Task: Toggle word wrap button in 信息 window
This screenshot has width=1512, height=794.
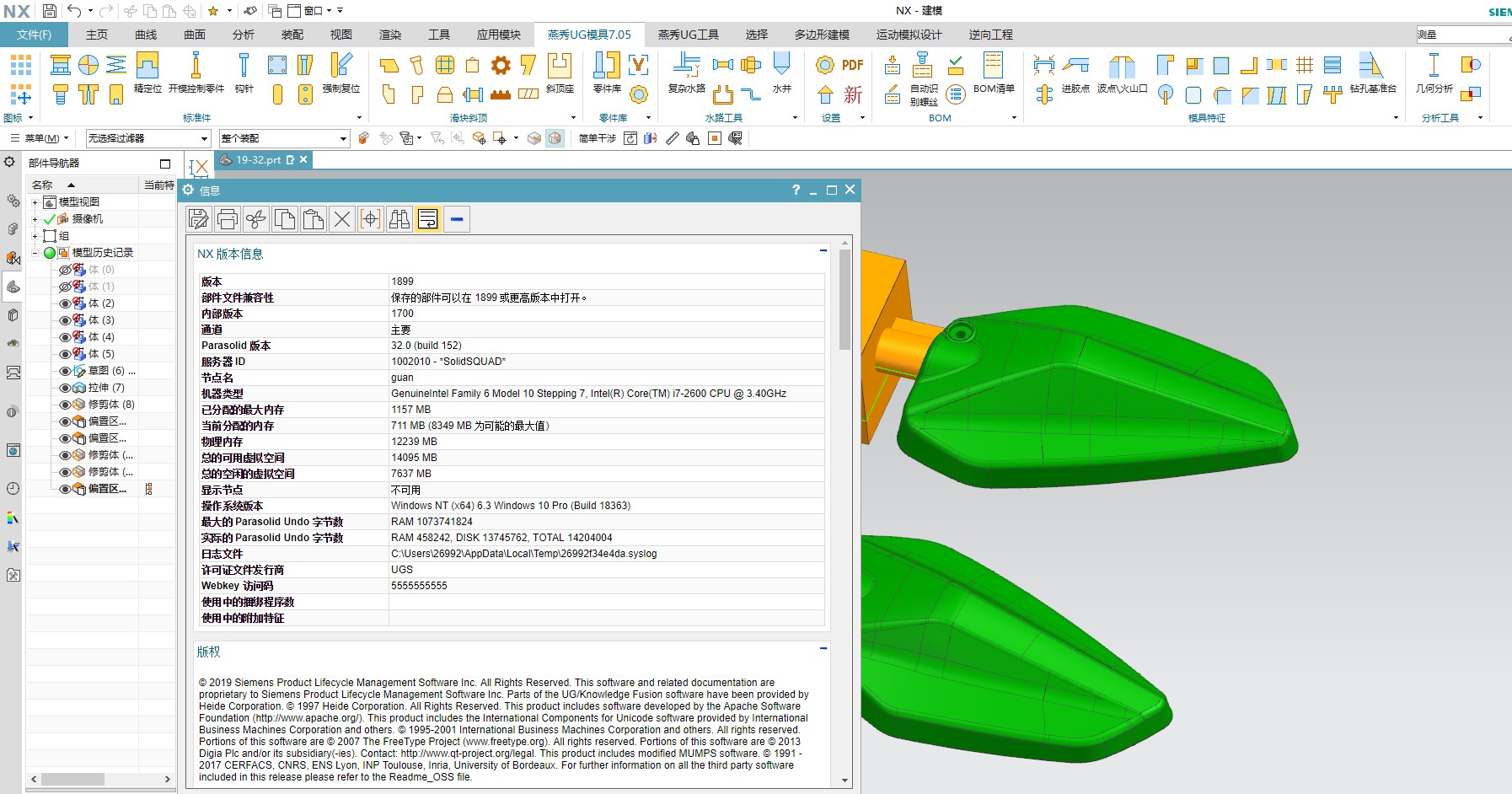Action: 428,220
